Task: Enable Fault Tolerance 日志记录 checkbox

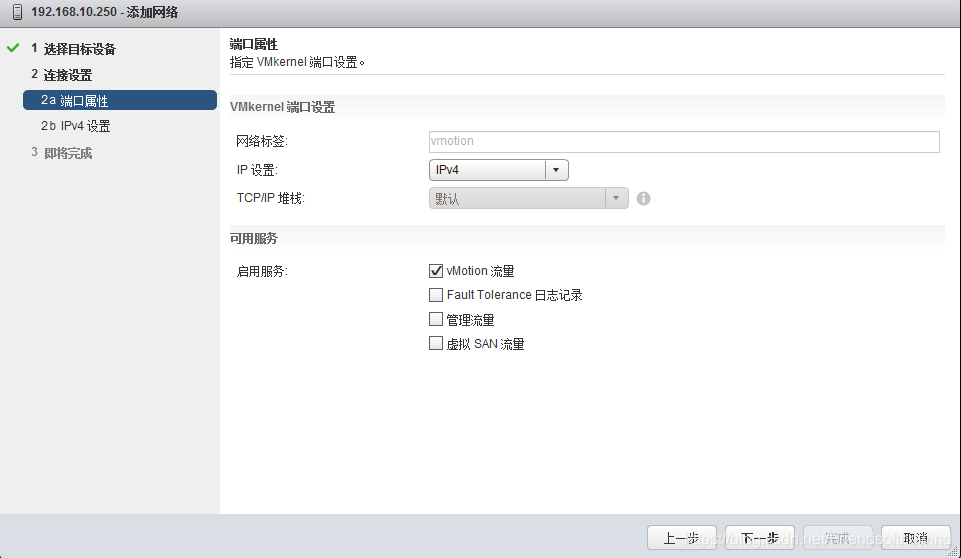Action: pos(436,295)
